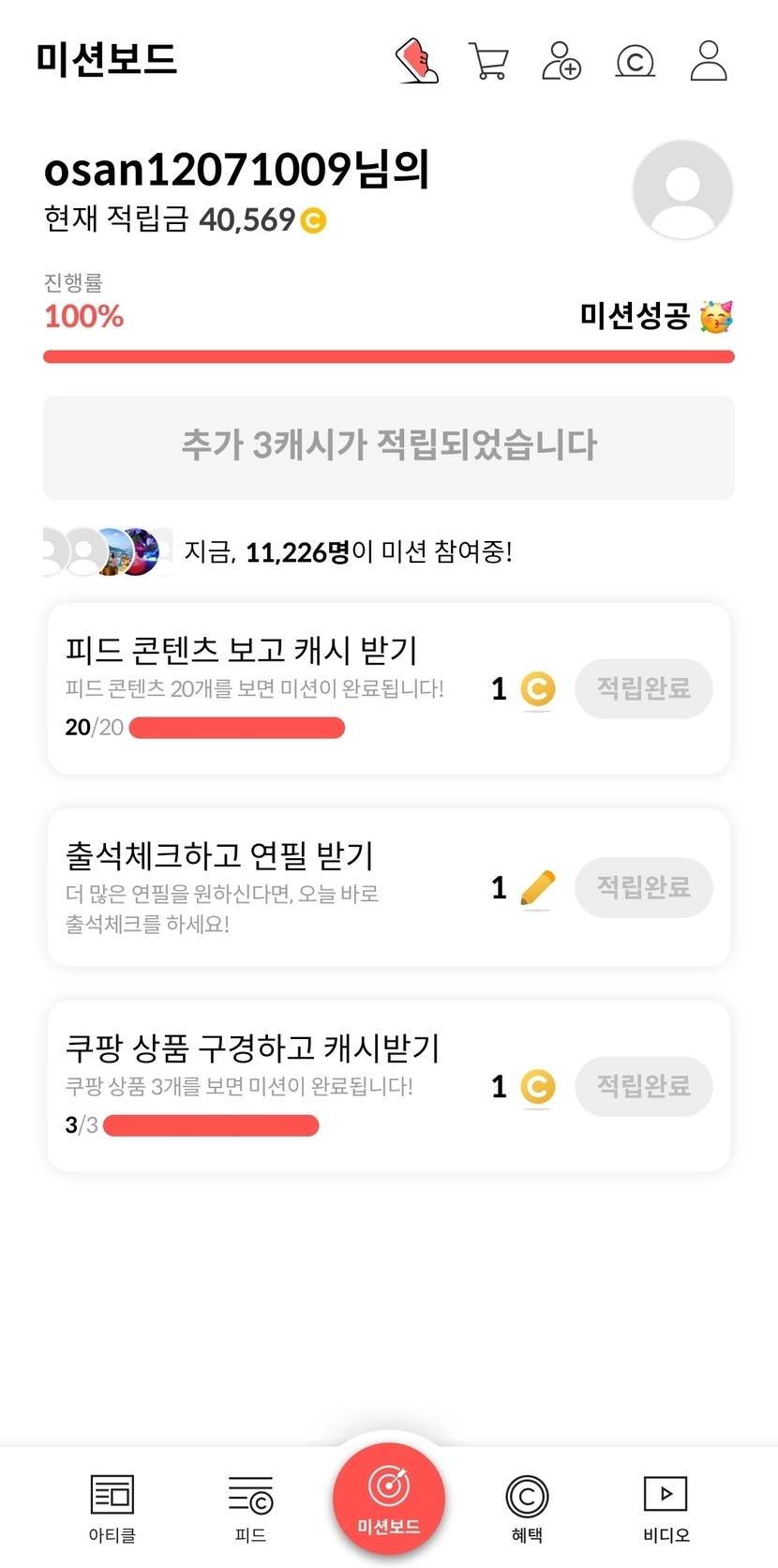Screen dimensions: 778x1568
Task: Open the shopping cart icon
Action: coord(488,62)
